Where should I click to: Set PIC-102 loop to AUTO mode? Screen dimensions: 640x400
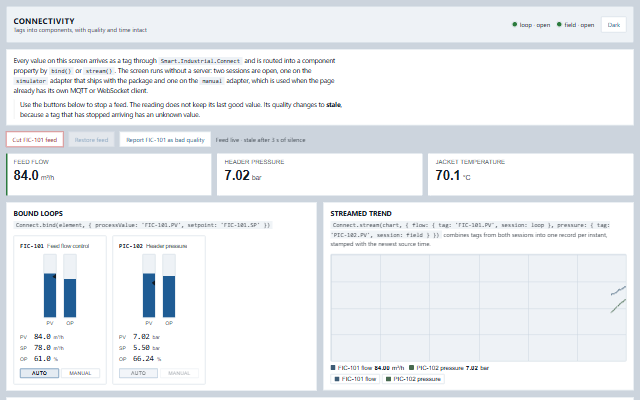point(138,373)
